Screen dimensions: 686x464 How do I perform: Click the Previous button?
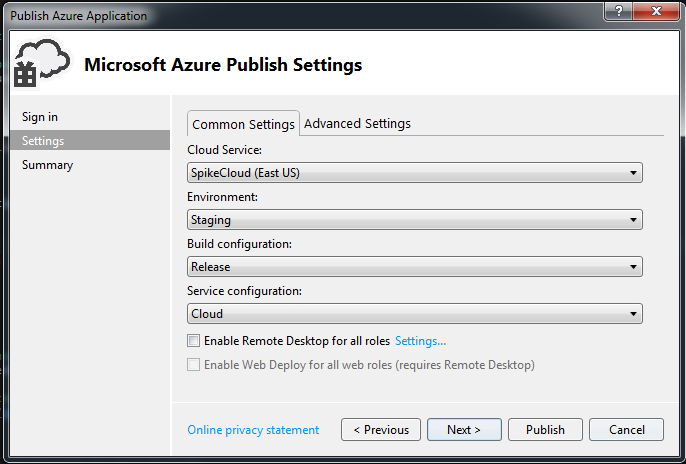[x=381, y=430]
